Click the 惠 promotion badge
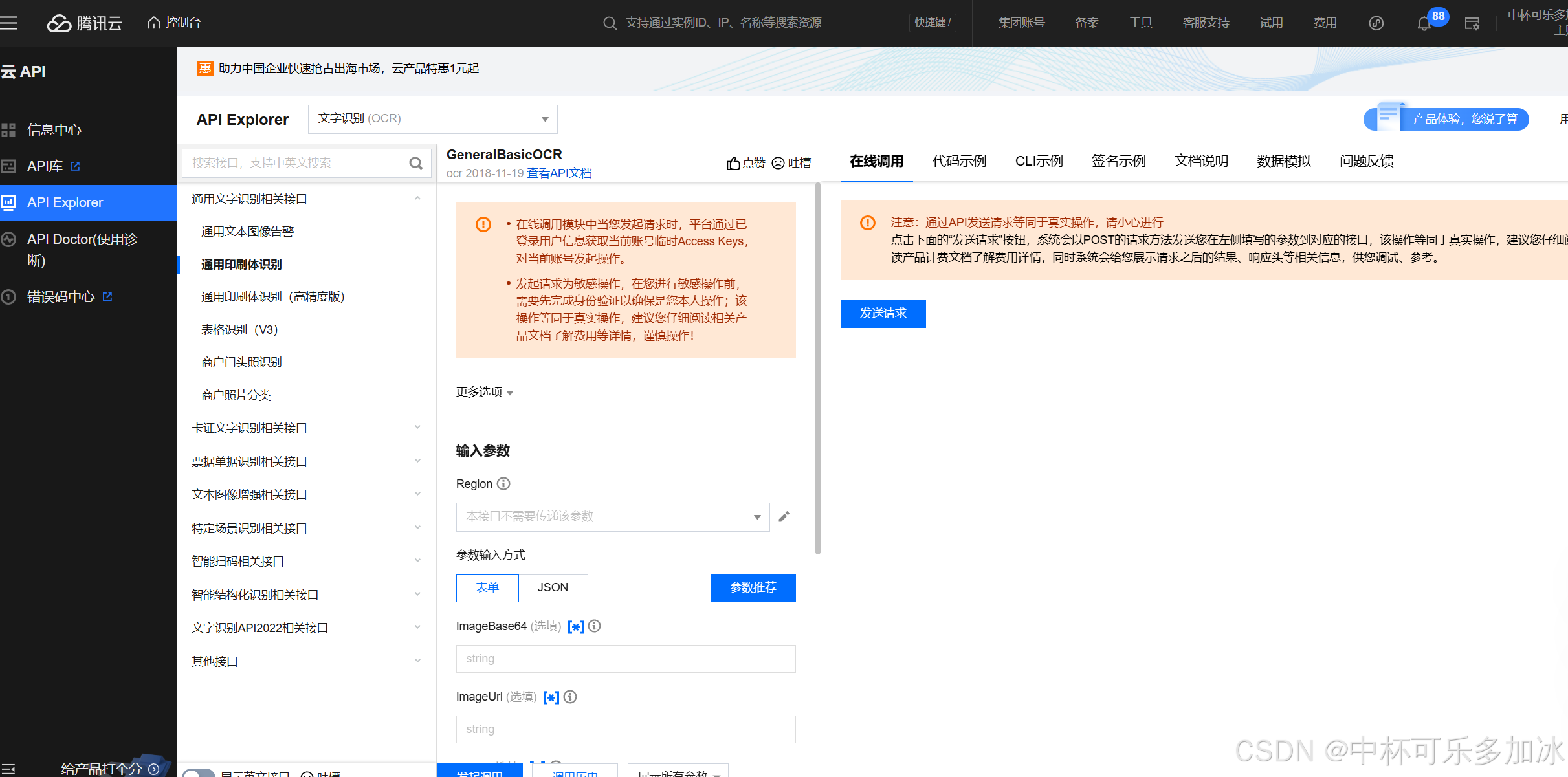1568x777 pixels. [204, 68]
